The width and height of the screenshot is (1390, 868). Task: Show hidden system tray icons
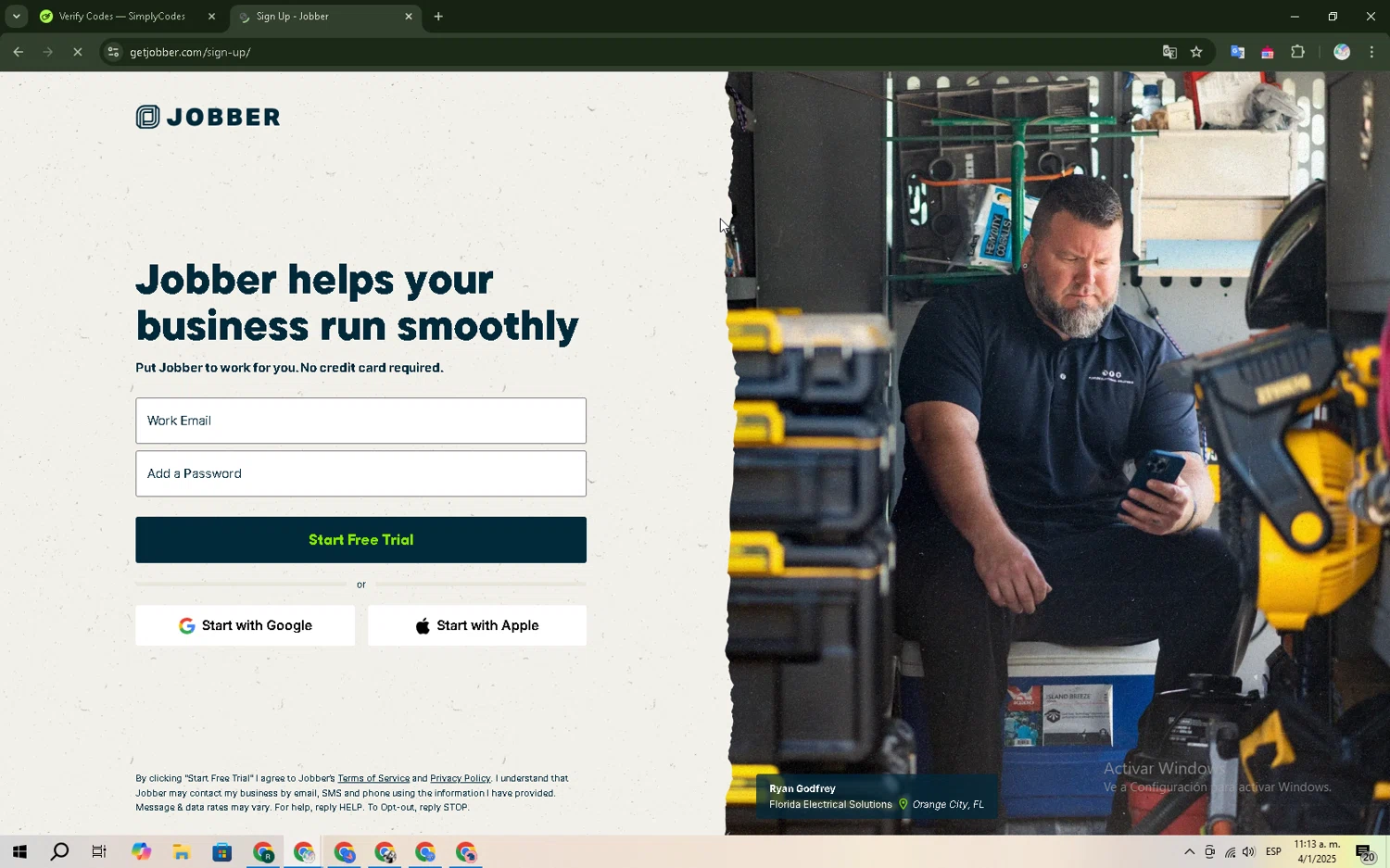[x=1189, y=852]
